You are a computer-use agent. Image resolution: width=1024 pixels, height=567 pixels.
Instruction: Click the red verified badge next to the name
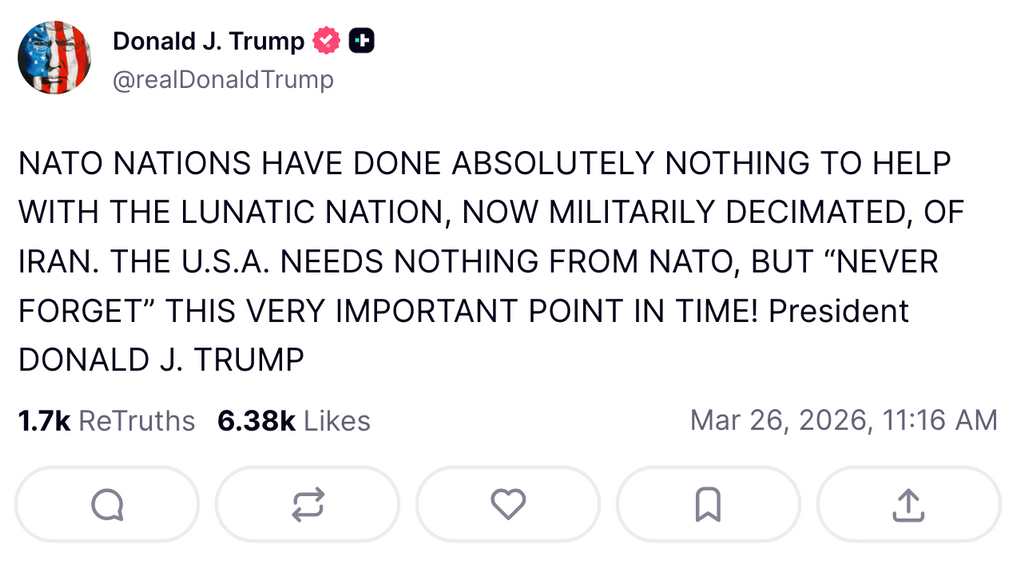click(326, 42)
